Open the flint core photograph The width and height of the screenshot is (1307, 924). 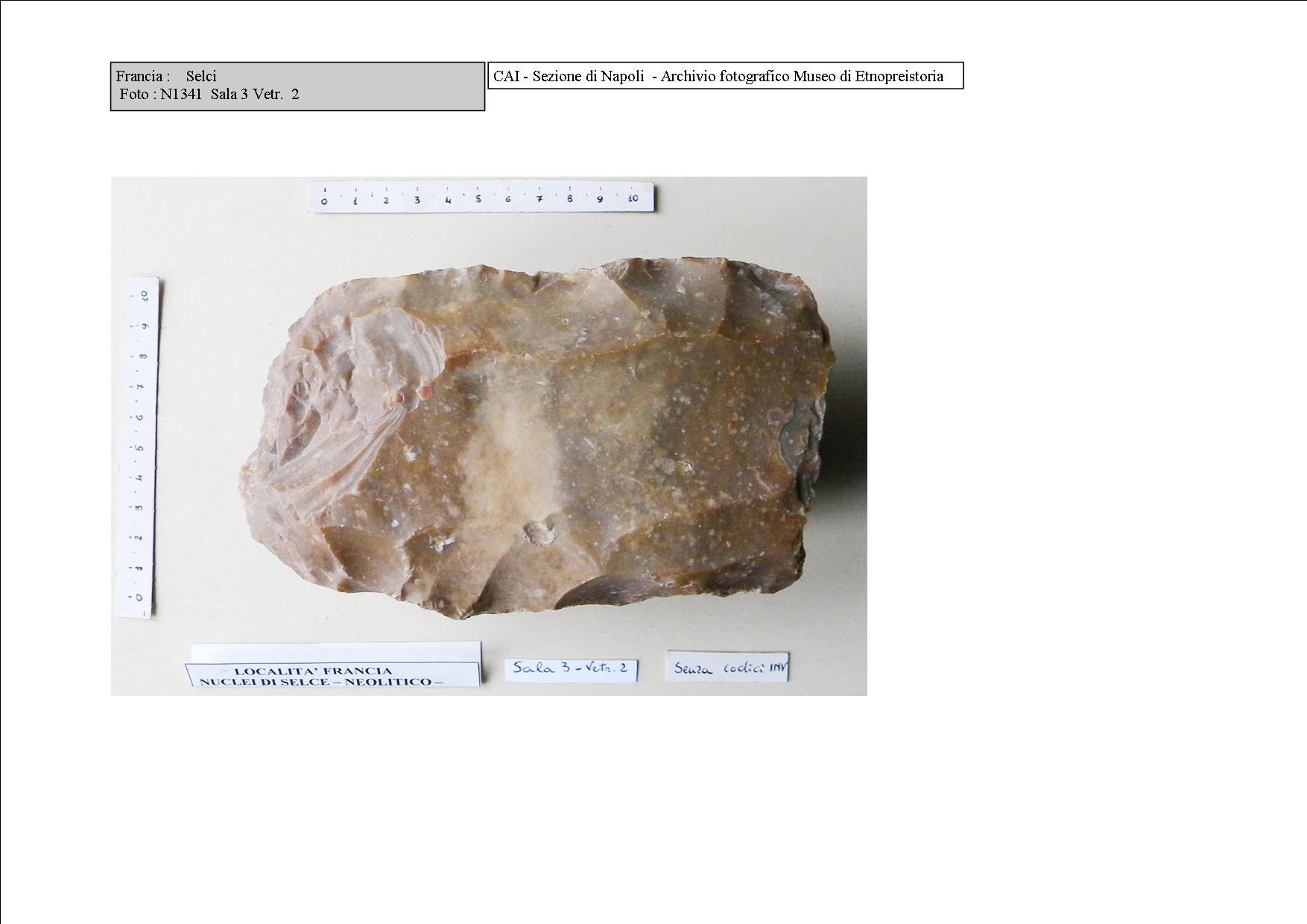click(x=489, y=436)
